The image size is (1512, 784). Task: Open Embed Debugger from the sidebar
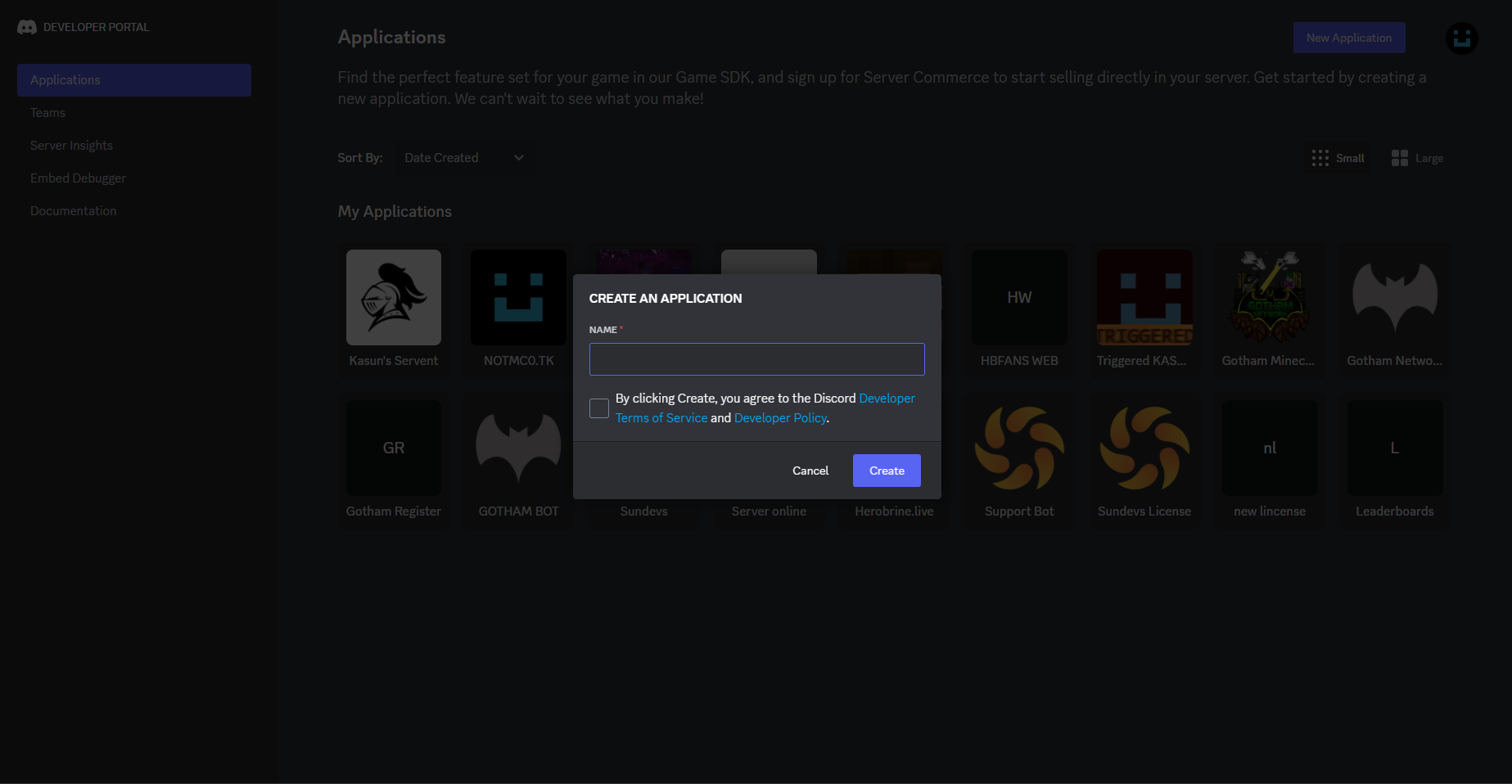(78, 178)
